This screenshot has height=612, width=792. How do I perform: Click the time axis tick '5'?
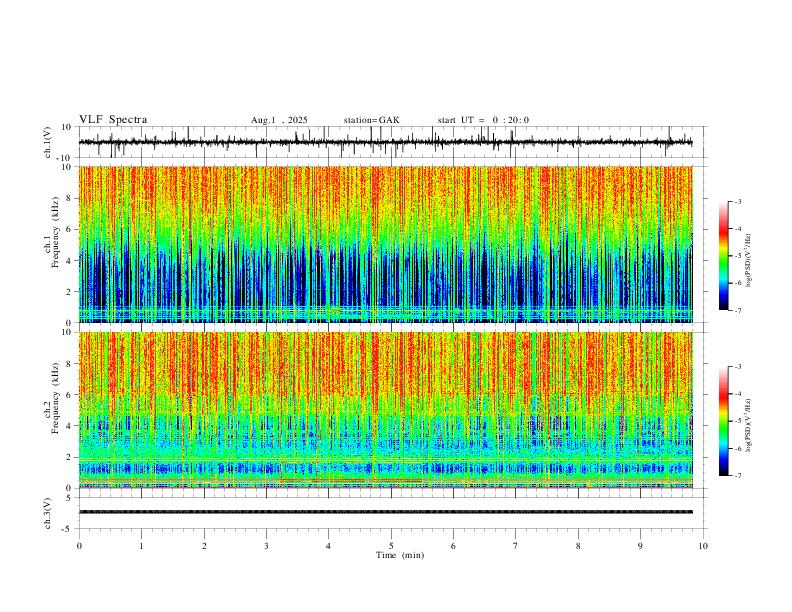(391, 546)
